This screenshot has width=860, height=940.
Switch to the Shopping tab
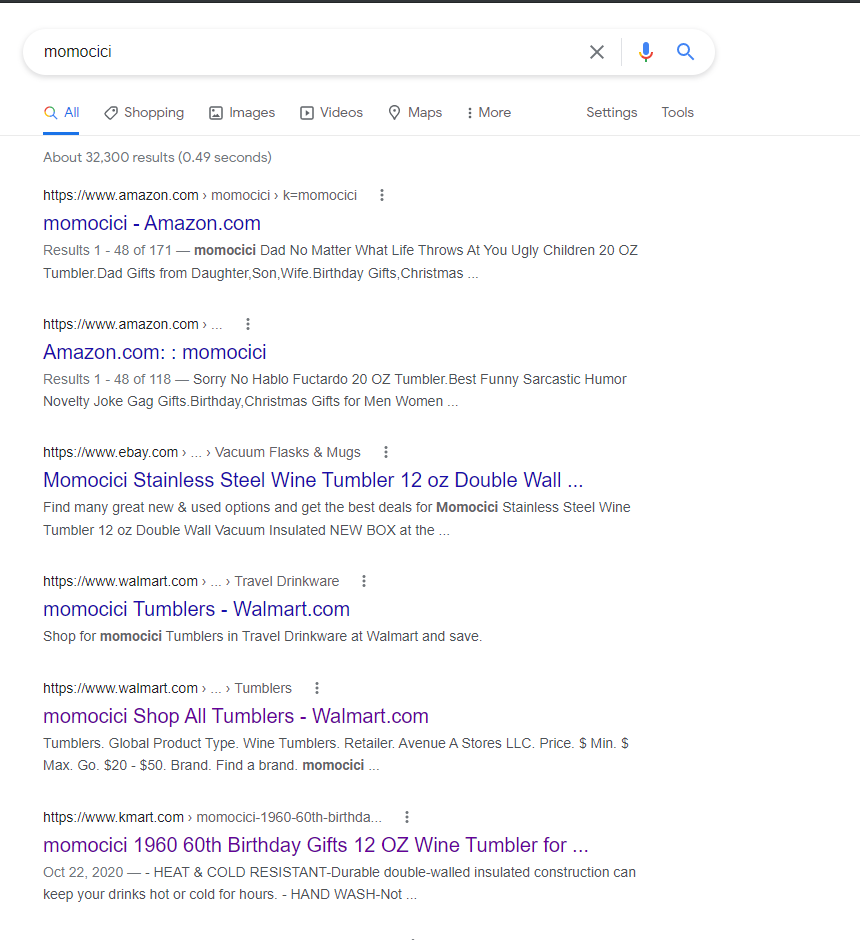pos(144,113)
